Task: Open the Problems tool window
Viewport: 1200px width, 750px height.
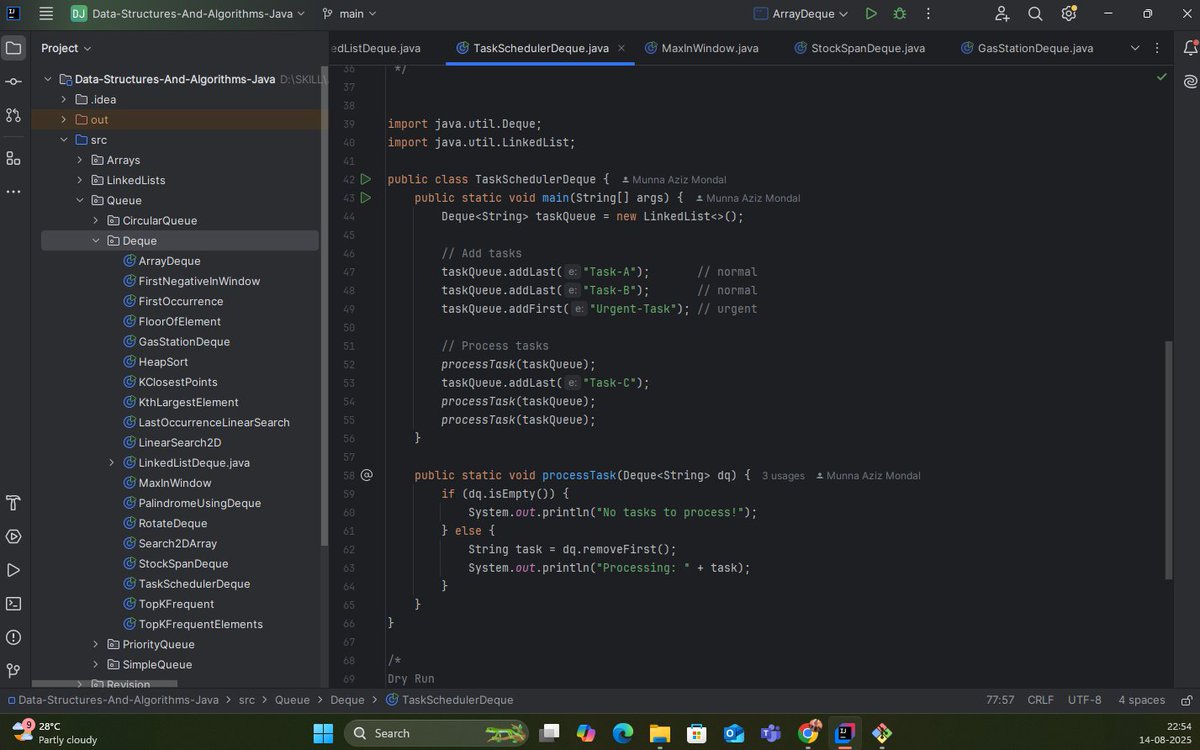Action: pyautogui.click(x=13, y=637)
